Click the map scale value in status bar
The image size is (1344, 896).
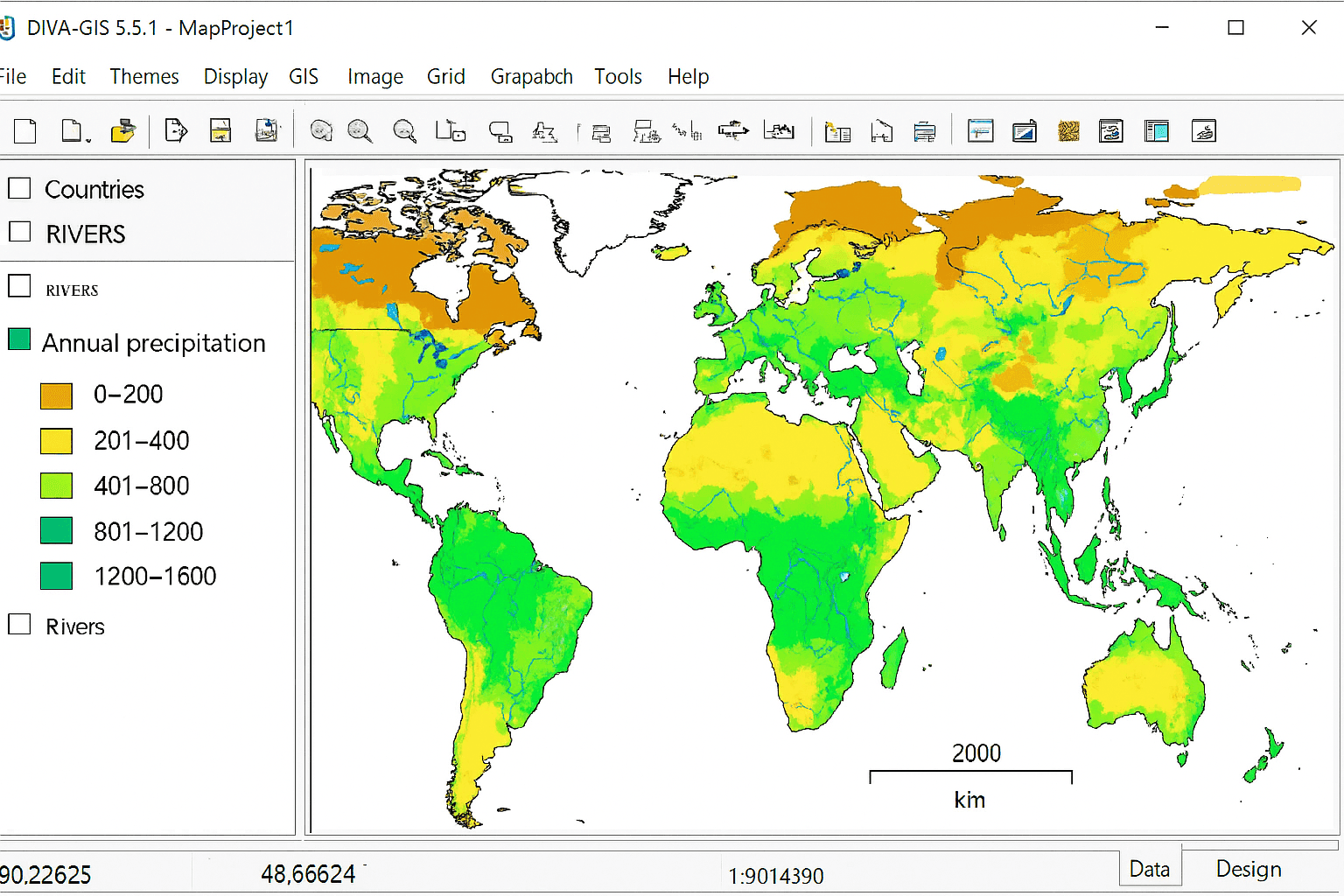coord(776,875)
